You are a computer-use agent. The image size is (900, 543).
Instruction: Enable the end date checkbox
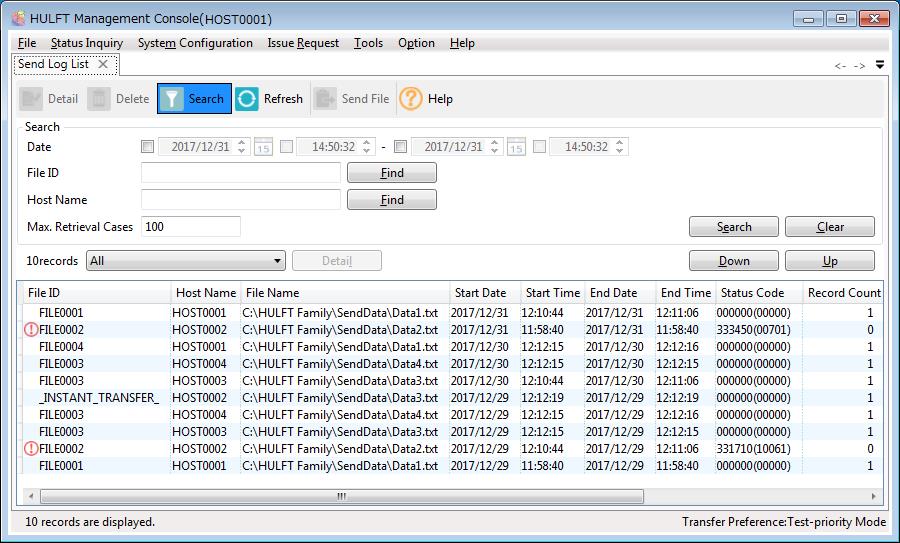[401, 146]
